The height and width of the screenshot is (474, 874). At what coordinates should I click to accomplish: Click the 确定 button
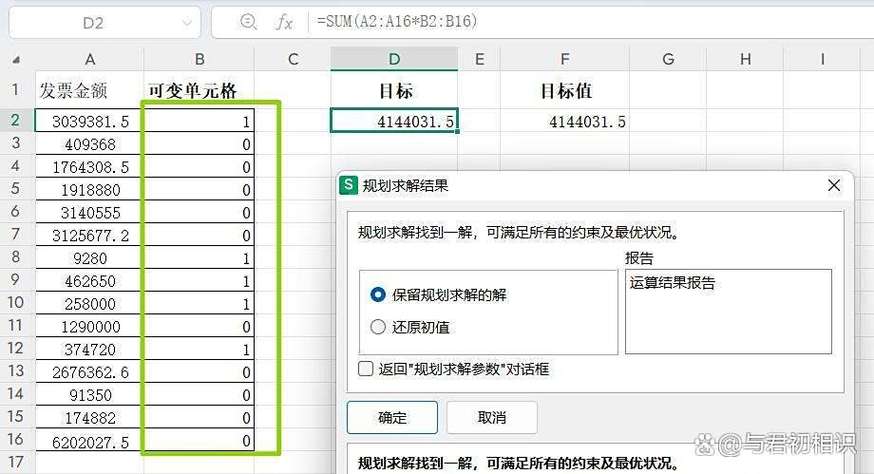tap(392, 418)
